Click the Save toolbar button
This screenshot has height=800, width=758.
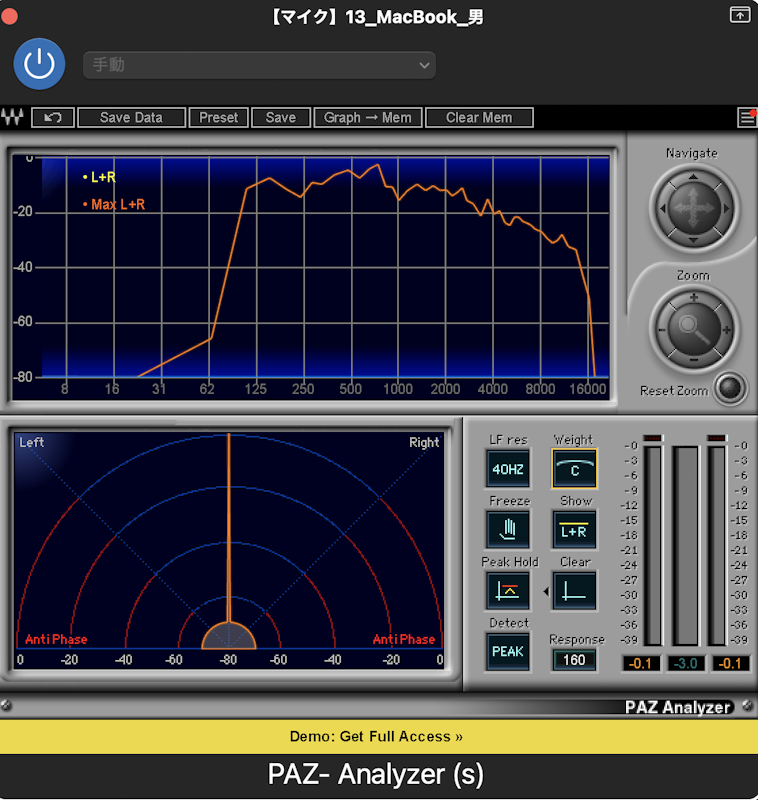tap(281, 117)
